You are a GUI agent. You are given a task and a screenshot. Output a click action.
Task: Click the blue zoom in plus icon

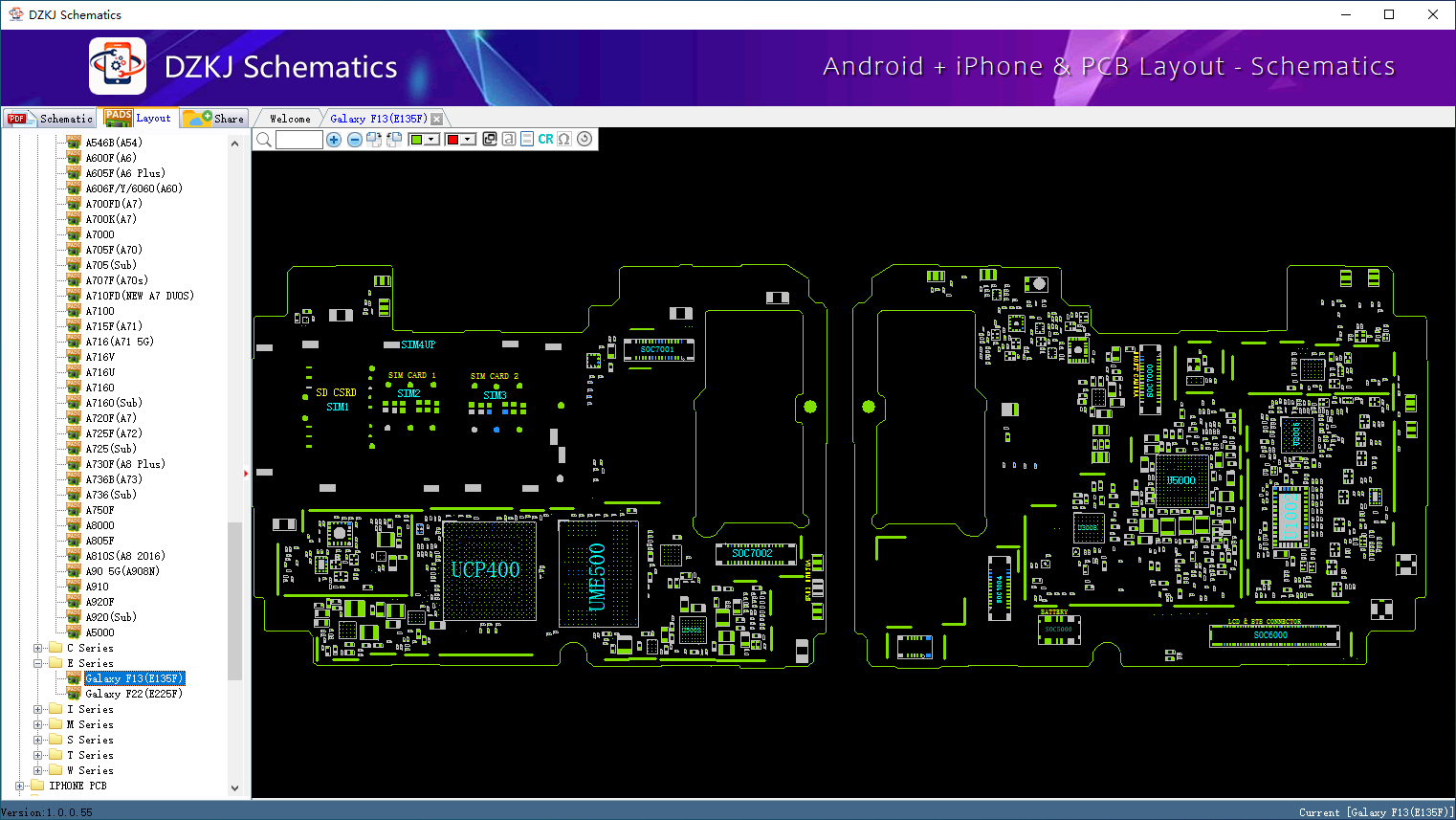334,140
